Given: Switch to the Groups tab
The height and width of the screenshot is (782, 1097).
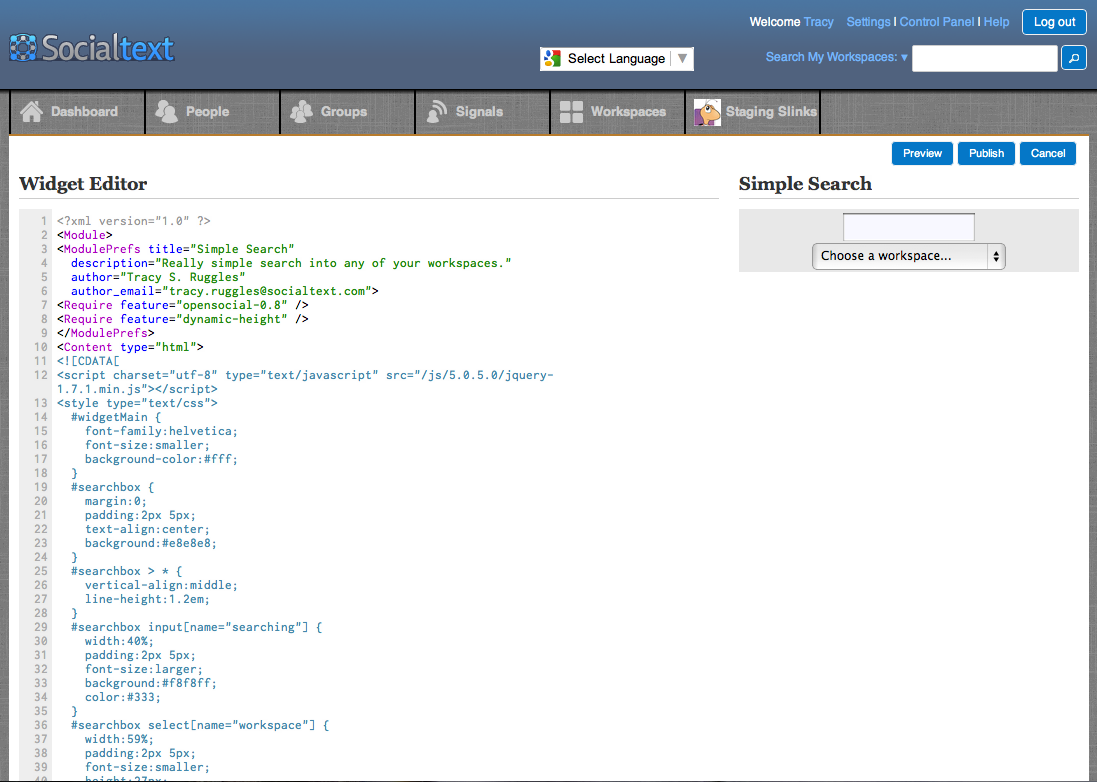Looking at the screenshot, I should click(348, 111).
